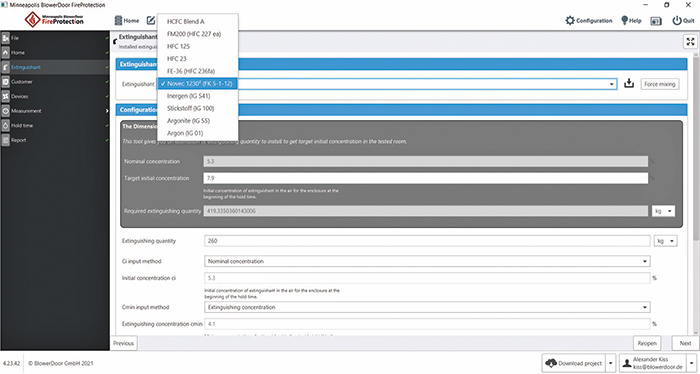Select HFC 125 from the dropdown list
The width and height of the screenshot is (700, 374).
point(198,46)
